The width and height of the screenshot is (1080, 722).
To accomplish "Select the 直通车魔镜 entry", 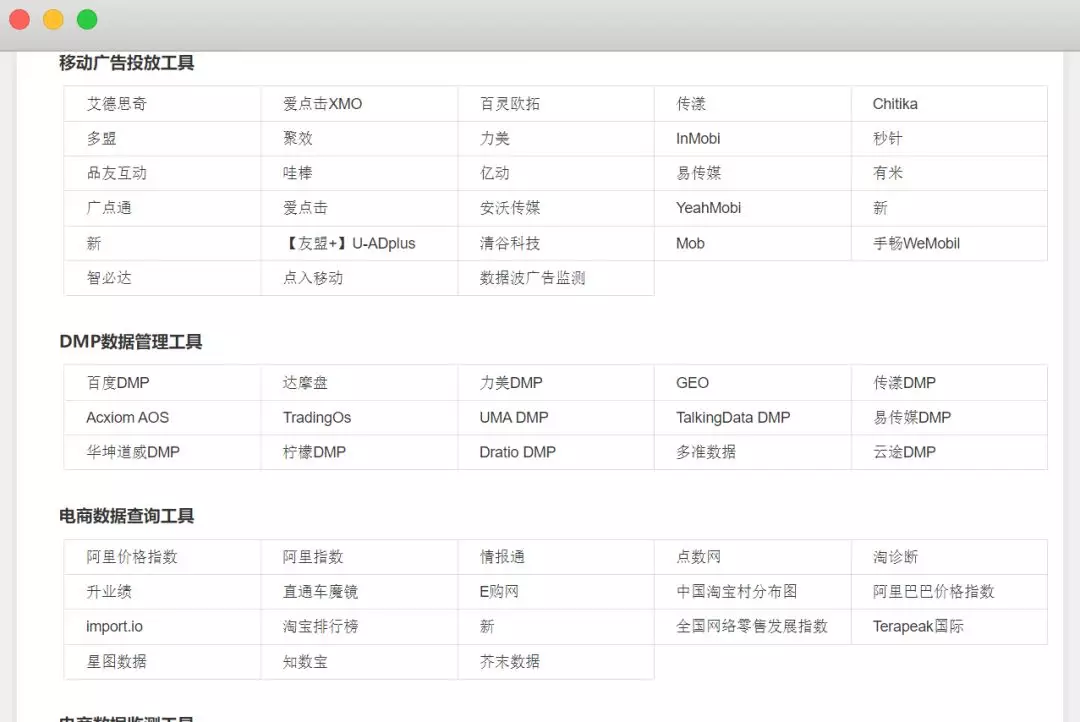I will pos(320,592).
